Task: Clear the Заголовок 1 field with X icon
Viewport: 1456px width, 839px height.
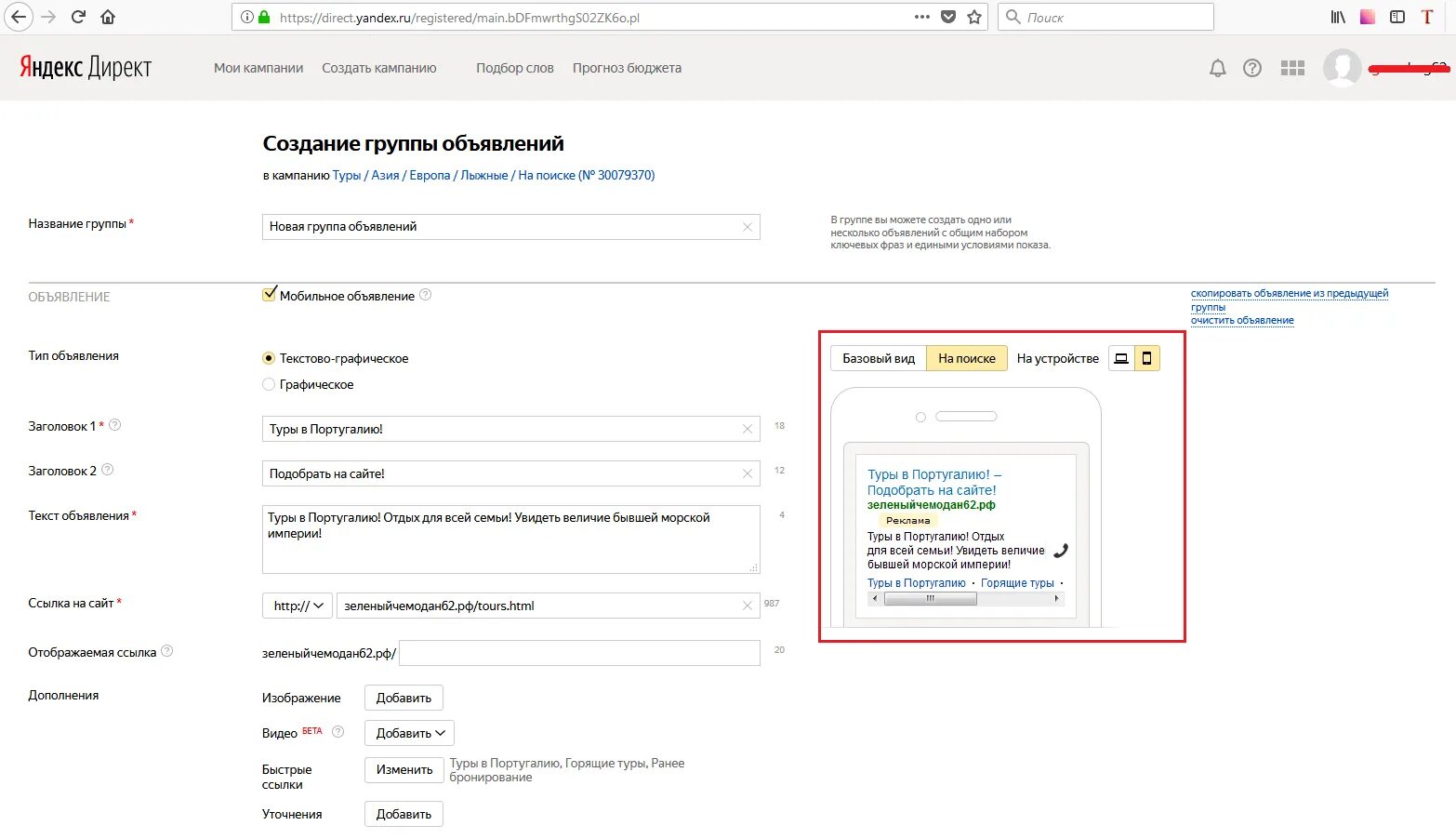Action: 748,429
